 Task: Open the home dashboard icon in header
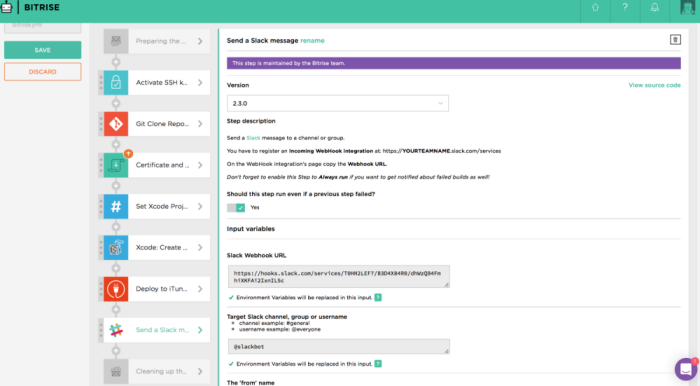(595, 7)
